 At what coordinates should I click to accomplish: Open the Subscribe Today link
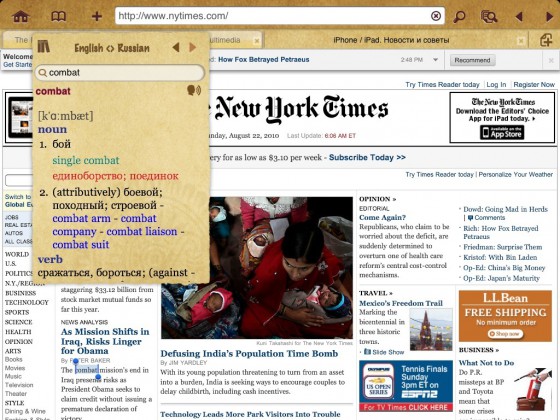click(x=367, y=158)
